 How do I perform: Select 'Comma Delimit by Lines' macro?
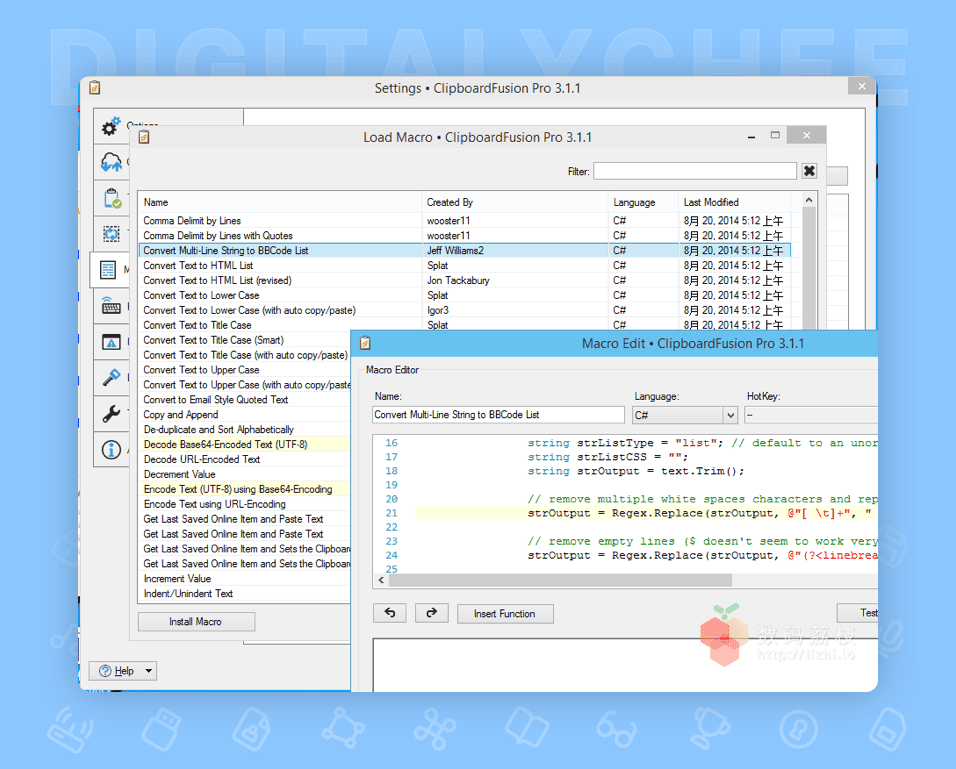tap(465, 221)
